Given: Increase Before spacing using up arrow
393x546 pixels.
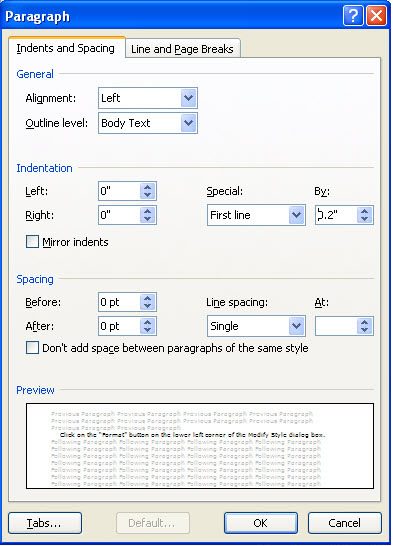Looking at the screenshot, I should (x=148, y=298).
